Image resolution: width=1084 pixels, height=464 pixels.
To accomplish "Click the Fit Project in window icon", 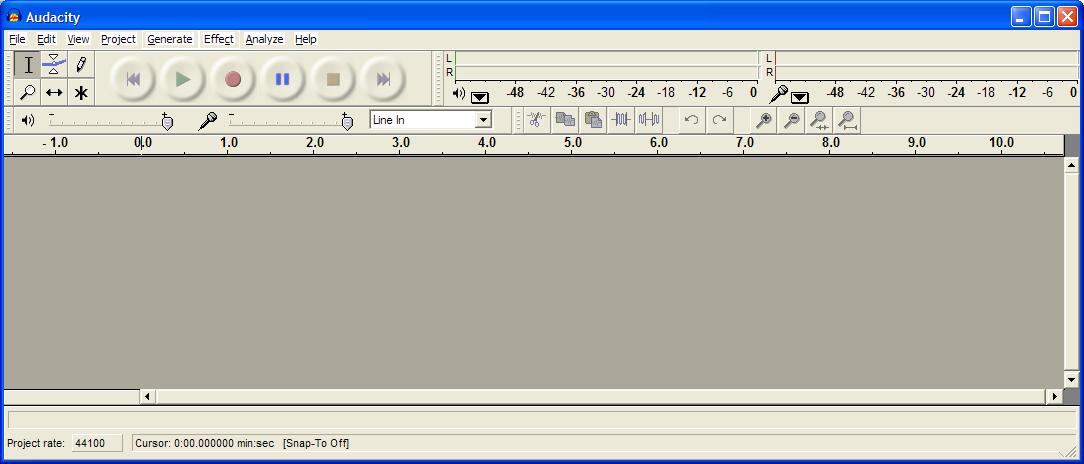I will pyautogui.click(x=847, y=120).
